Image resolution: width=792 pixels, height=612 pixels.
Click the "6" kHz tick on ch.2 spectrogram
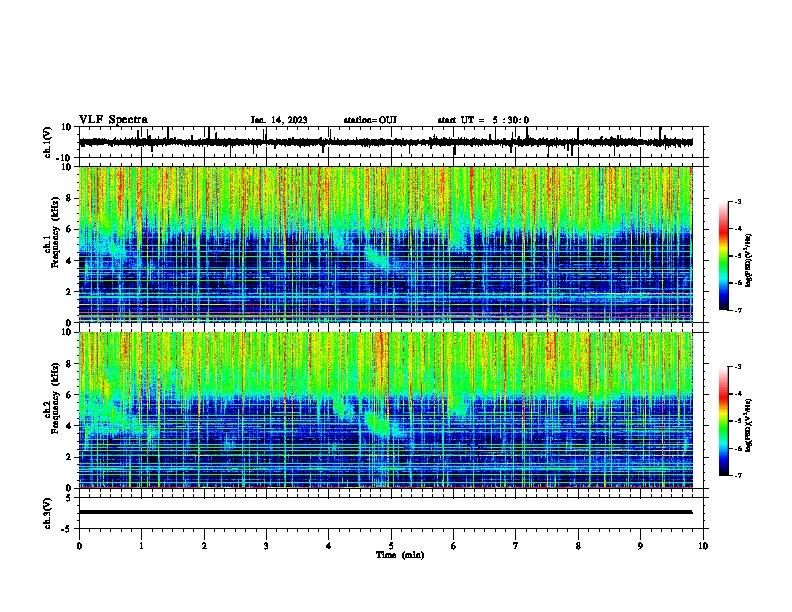coord(69,395)
